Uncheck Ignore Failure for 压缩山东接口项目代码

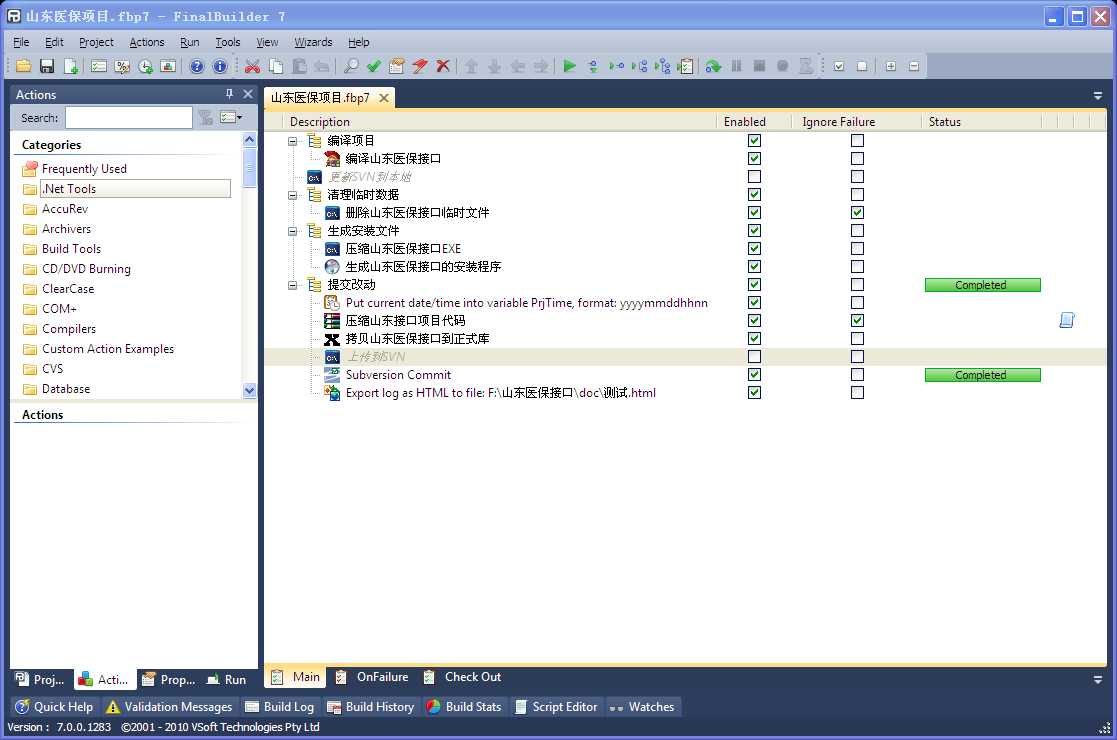[x=857, y=321]
